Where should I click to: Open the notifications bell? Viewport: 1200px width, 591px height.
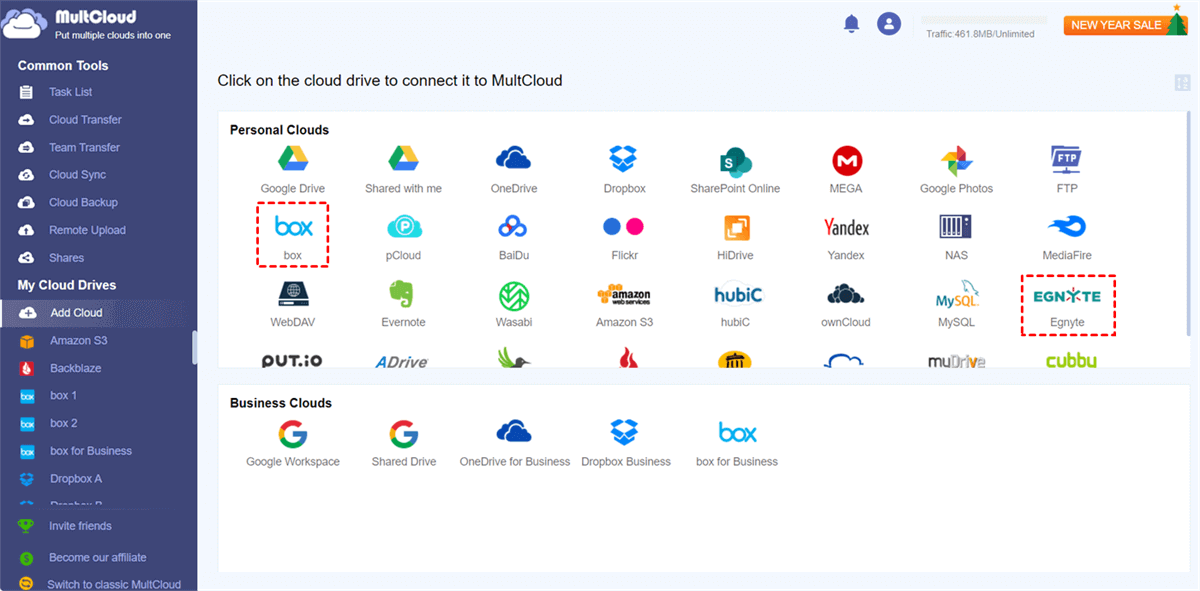[x=852, y=23]
